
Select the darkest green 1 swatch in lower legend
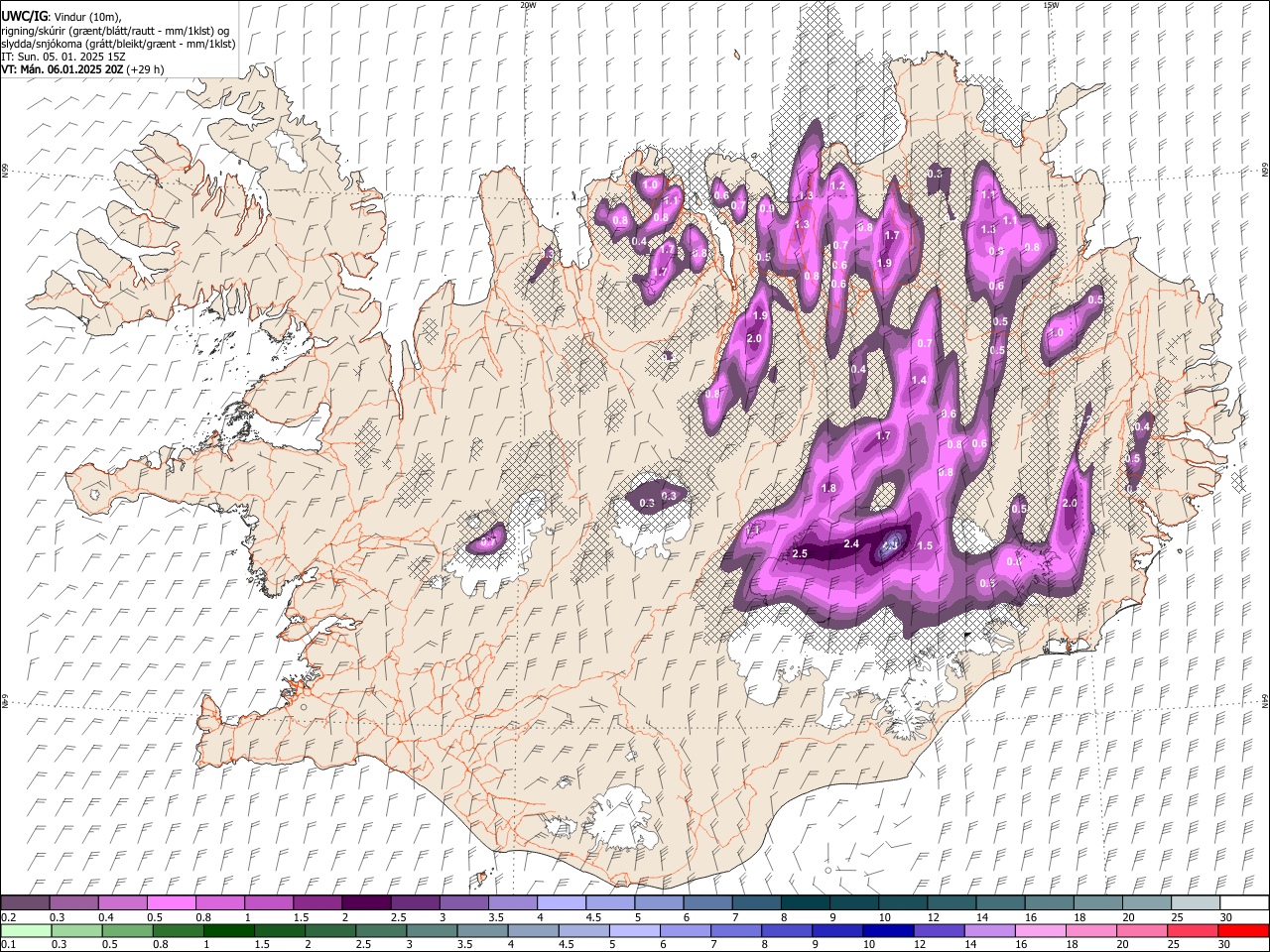[x=228, y=930]
